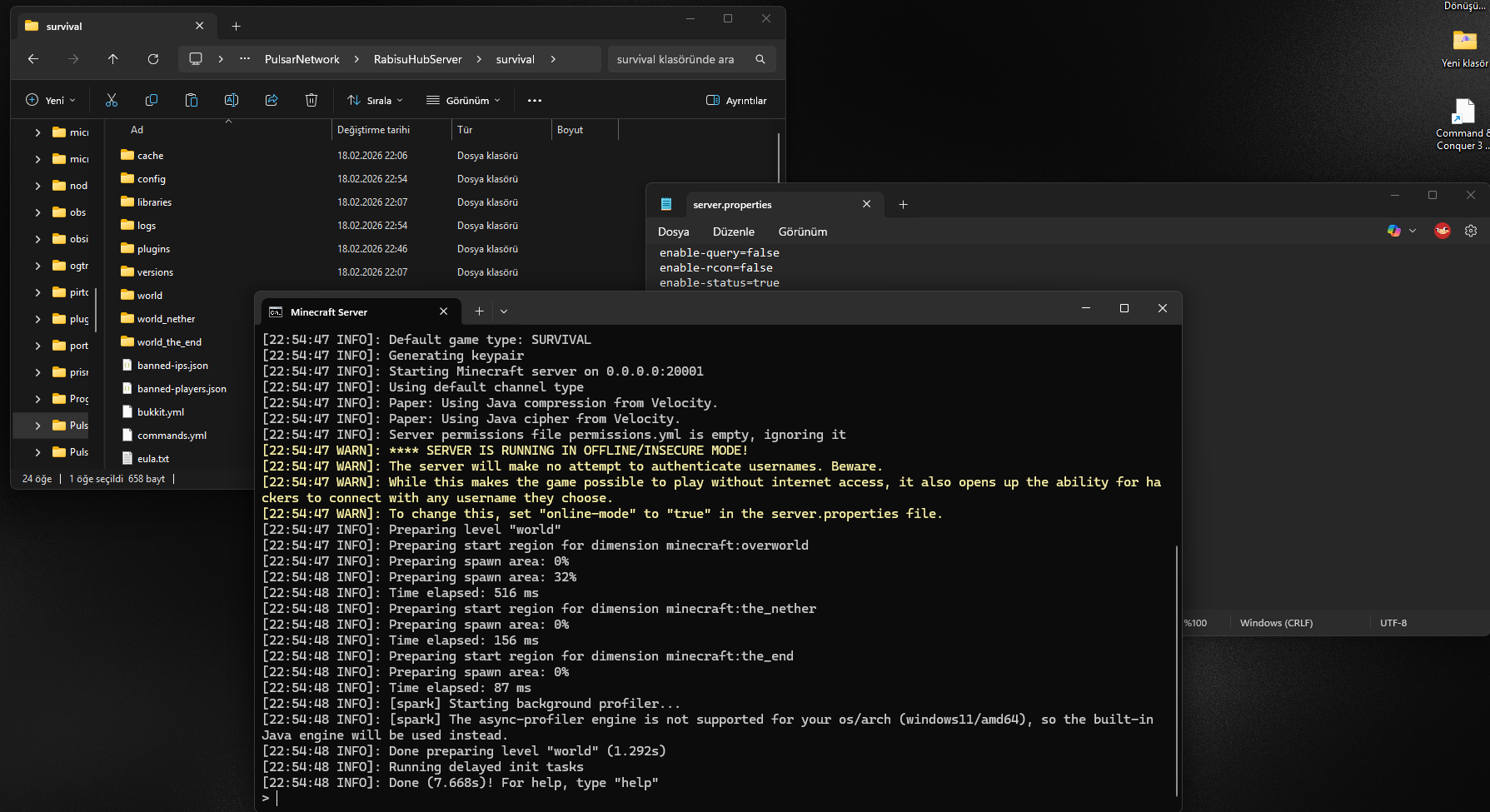Click the Copy icon in Explorer toolbar
This screenshot has width=1490, height=812.
(152, 101)
